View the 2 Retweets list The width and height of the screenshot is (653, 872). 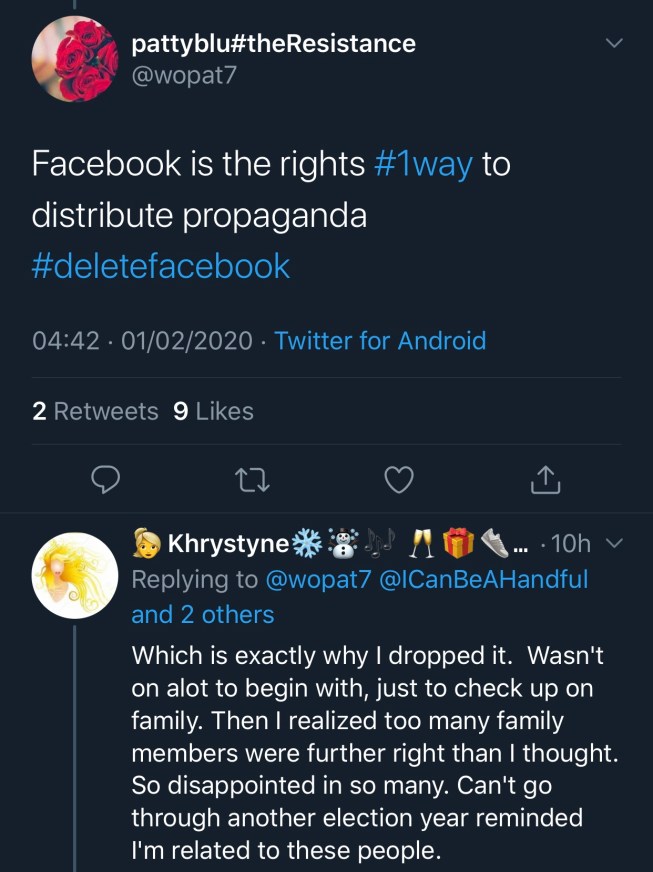(x=95, y=411)
